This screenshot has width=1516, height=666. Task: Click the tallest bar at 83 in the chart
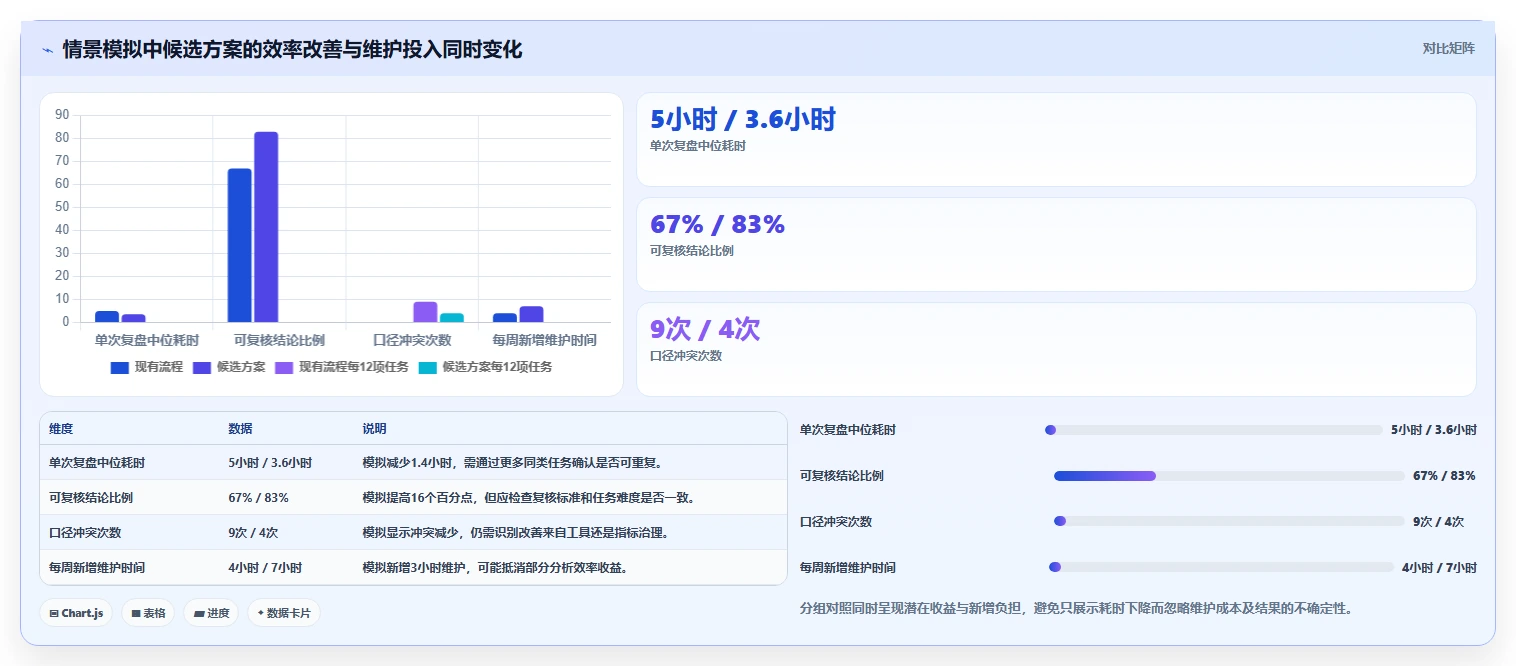click(x=266, y=227)
